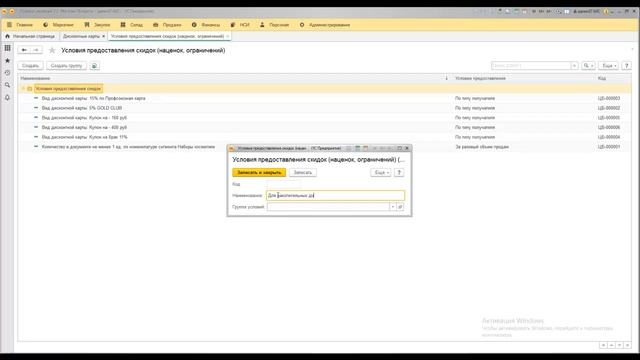The image size is (640, 360).
Task: Close the Условия предоставления скидок dialog window
Action: click(x=407, y=148)
